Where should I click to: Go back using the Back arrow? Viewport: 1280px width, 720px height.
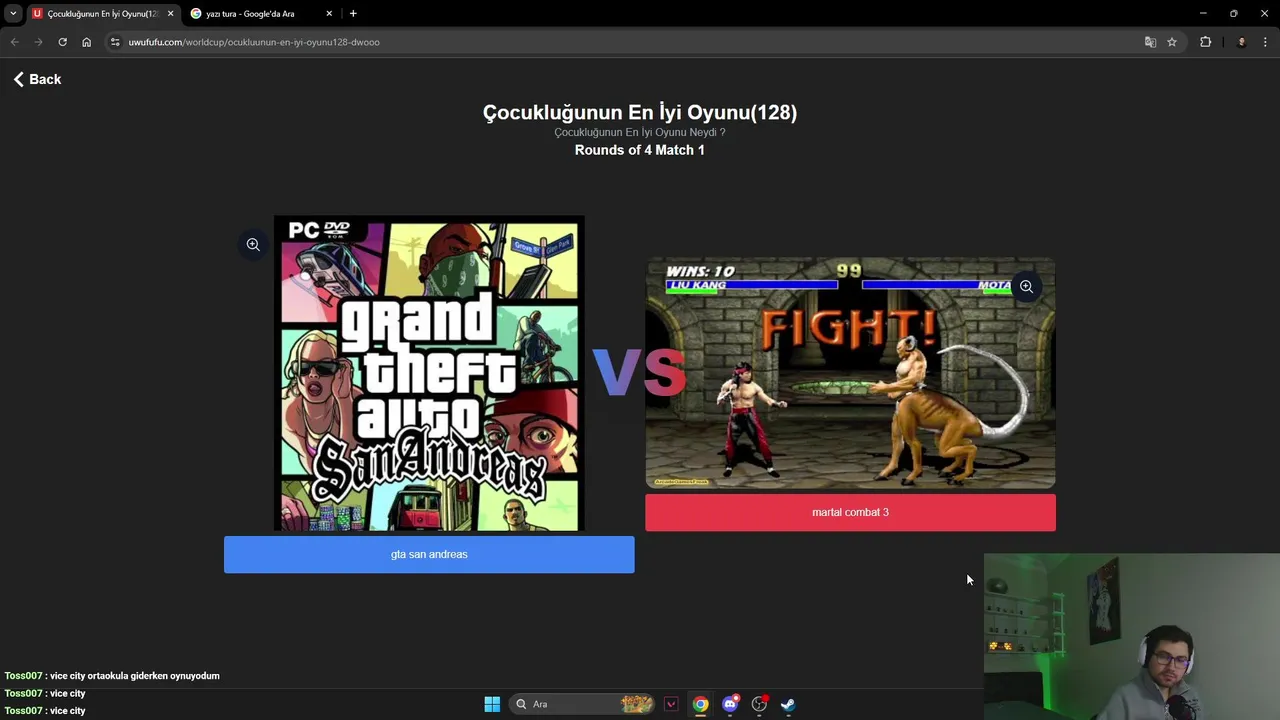(37, 79)
